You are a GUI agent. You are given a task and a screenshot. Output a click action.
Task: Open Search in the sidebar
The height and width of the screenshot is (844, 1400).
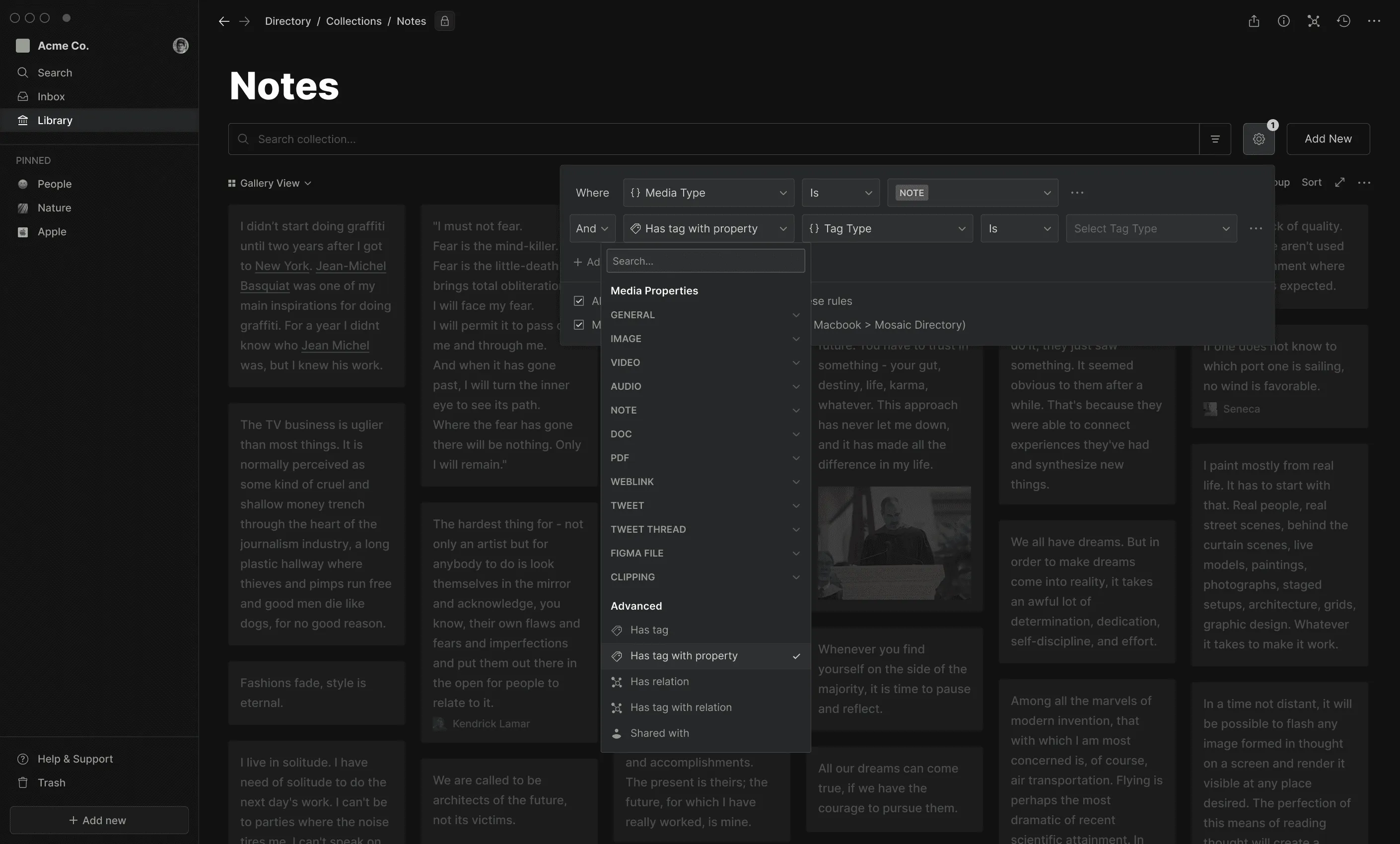pos(99,73)
